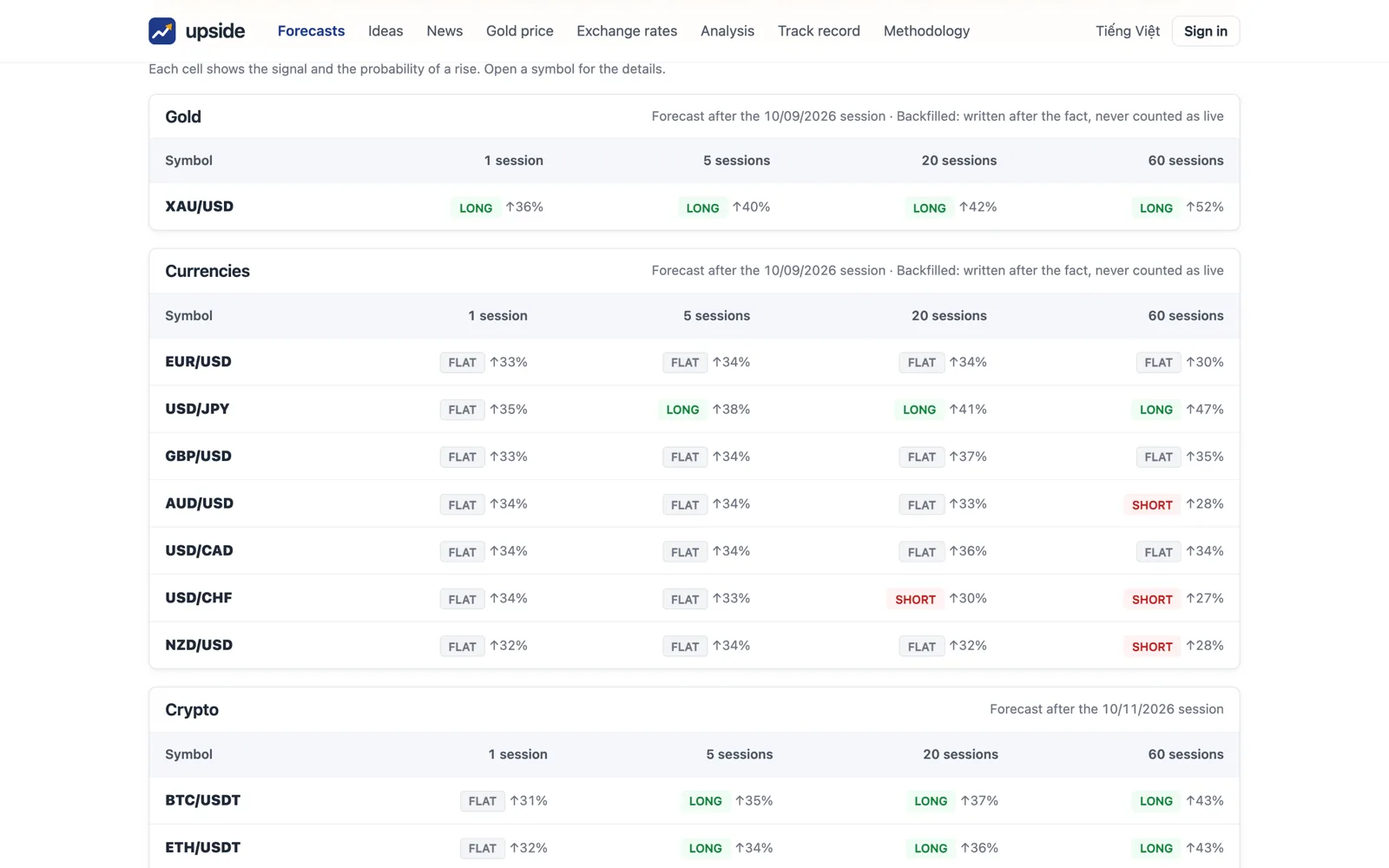Click ETH/USDT 20 sessions LONG badge
The width and height of the screenshot is (1389, 868).
tap(931, 849)
